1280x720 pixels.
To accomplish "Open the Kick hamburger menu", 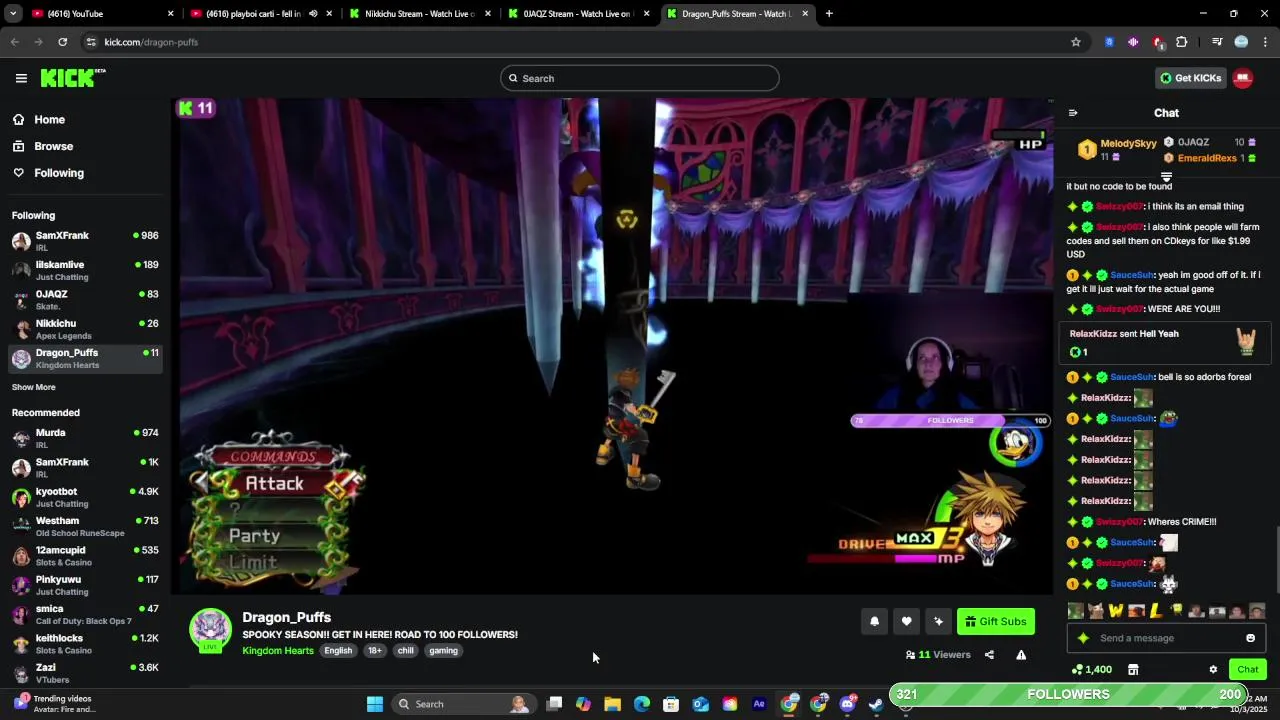I will point(21,78).
